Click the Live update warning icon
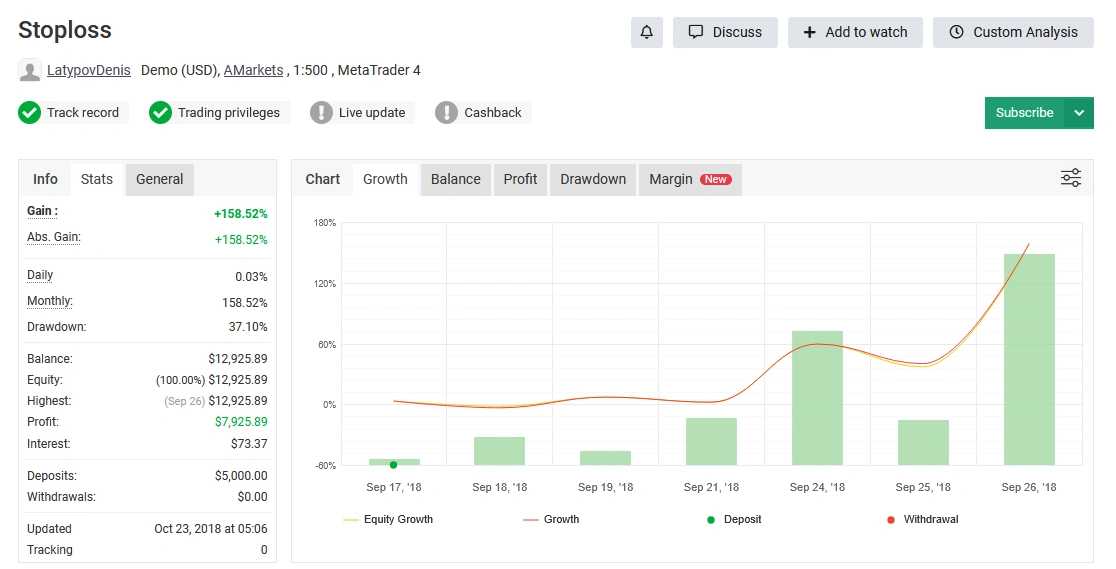This screenshot has width=1116, height=569. pyautogui.click(x=321, y=113)
